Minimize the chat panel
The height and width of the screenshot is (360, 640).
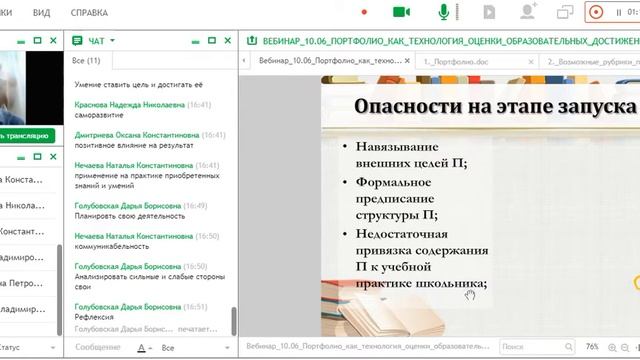point(196,41)
